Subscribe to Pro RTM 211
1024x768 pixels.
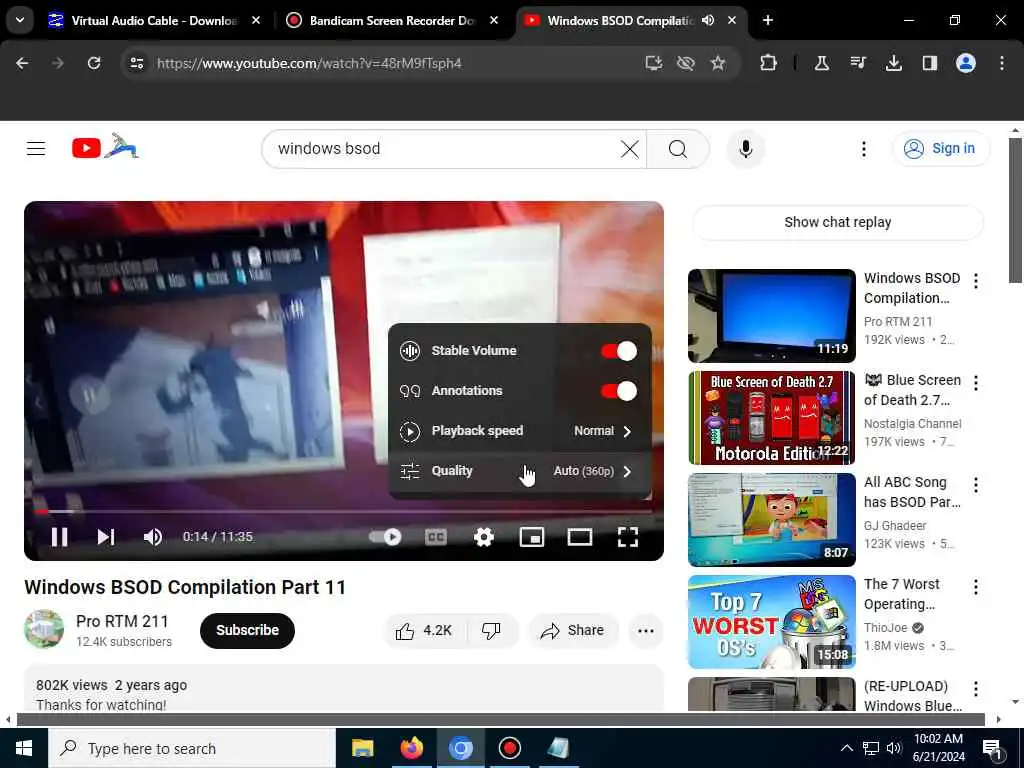coord(247,630)
